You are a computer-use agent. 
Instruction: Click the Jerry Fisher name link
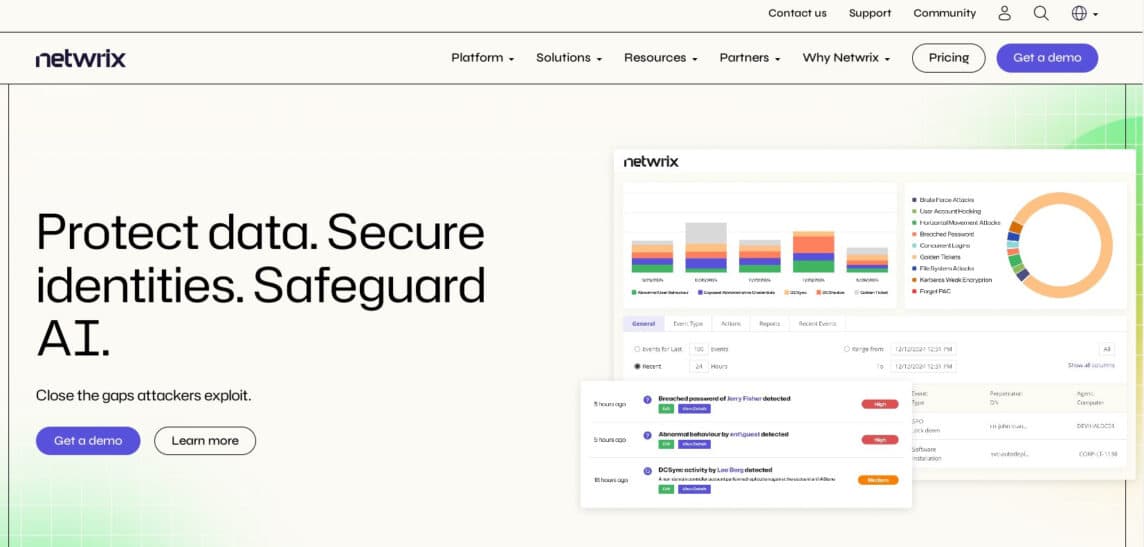coord(744,399)
